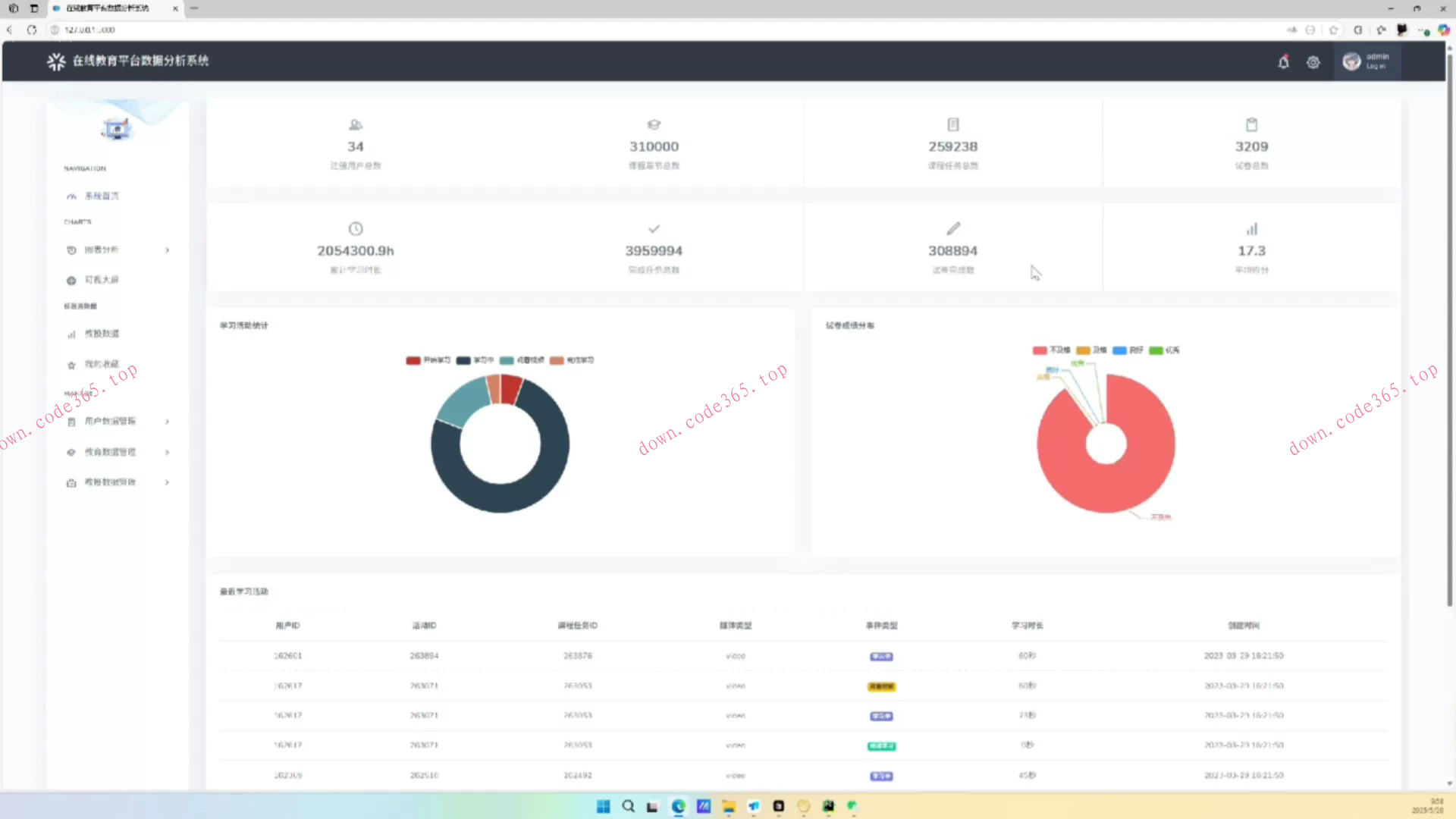This screenshot has height=819, width=1456.
Task: Open 可视大屏 in the sidebar
Action: click(102, 280)
